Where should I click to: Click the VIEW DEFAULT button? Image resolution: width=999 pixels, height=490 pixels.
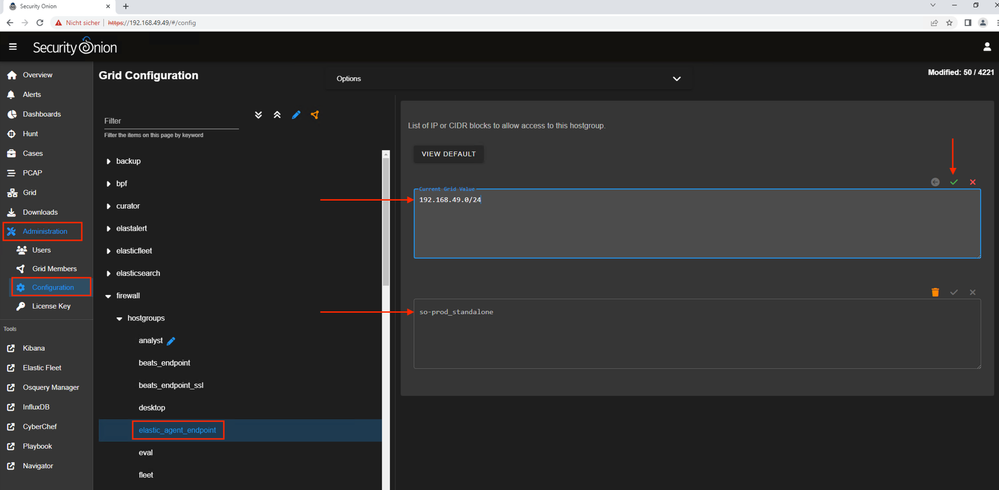click(x=449, y=154)
